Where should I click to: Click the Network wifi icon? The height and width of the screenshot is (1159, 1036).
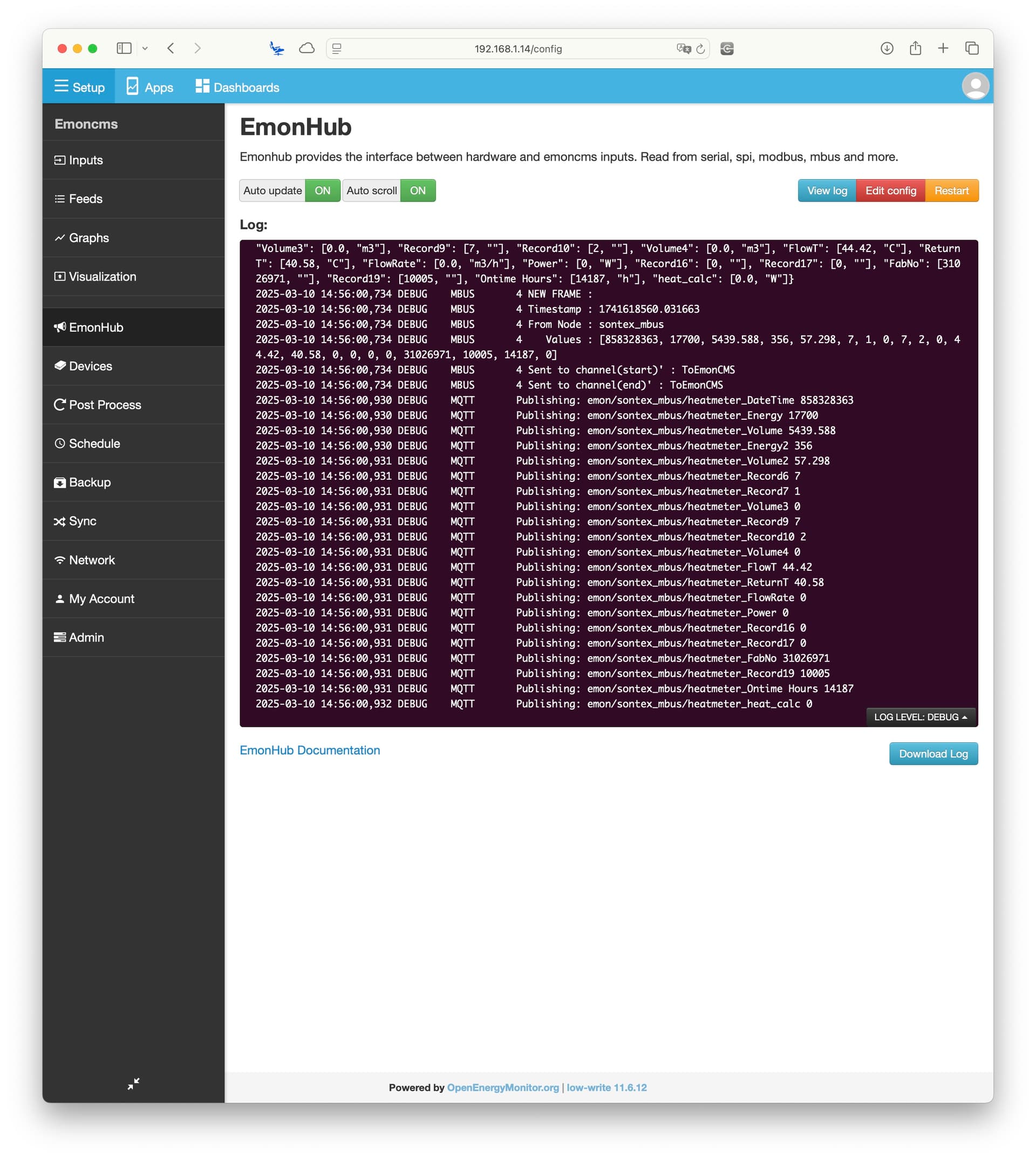tap(59, 560)
